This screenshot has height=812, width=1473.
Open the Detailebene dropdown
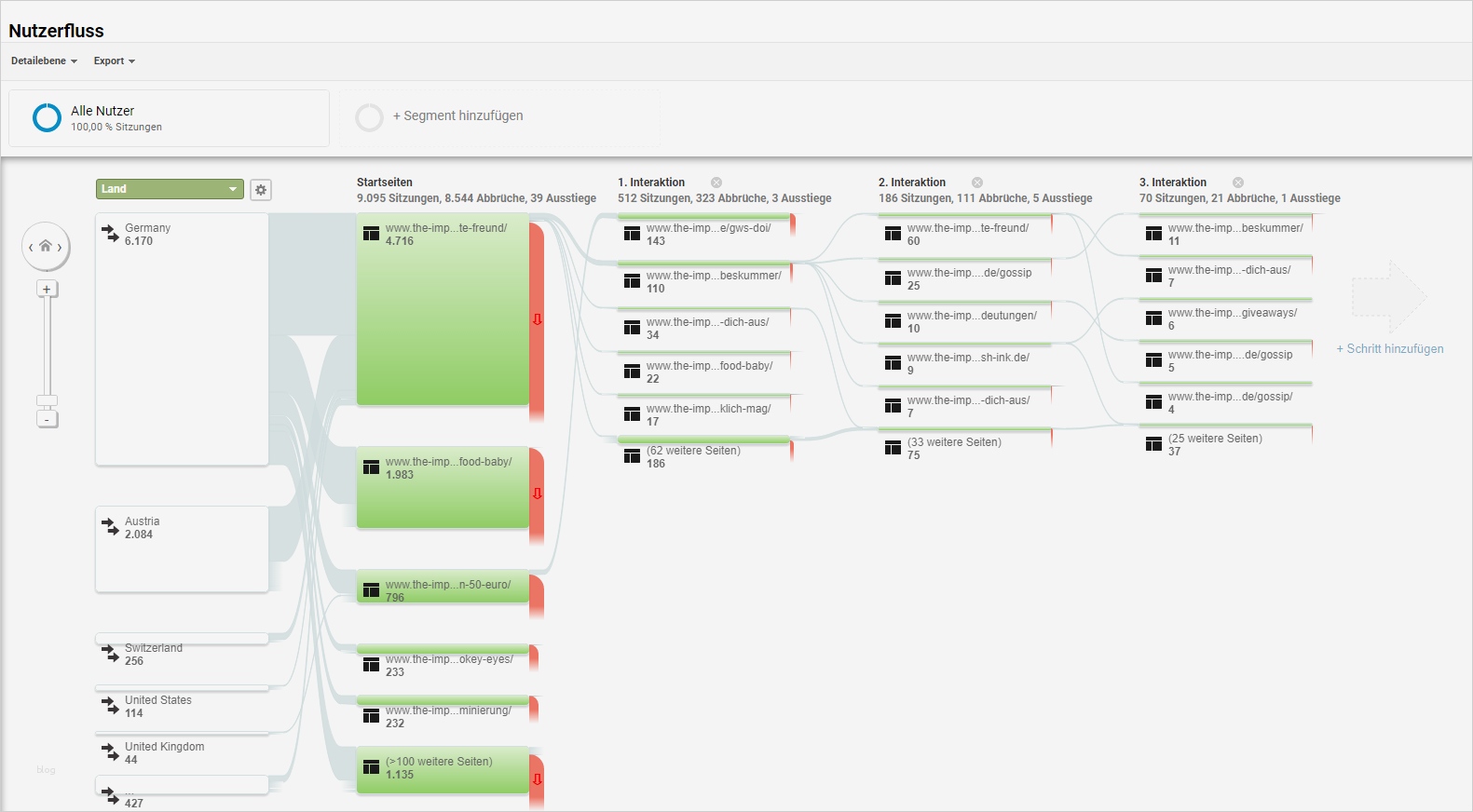pyautogui.click(x=42, y=61)
